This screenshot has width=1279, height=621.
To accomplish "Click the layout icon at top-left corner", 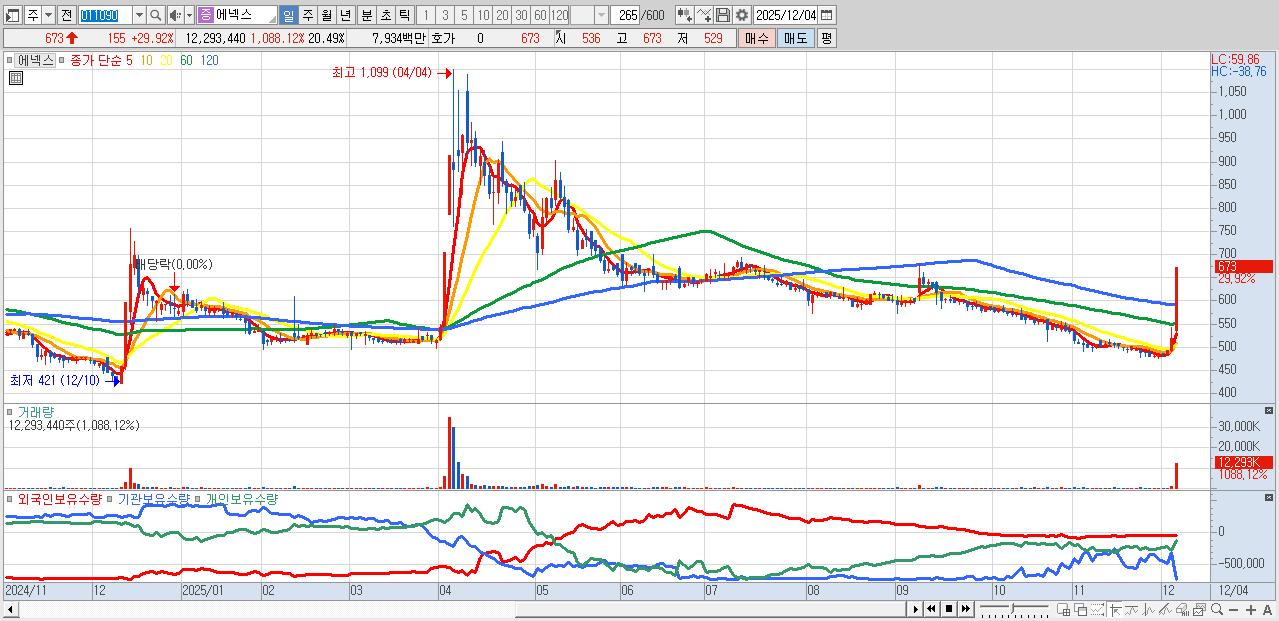I will (13, 15).
